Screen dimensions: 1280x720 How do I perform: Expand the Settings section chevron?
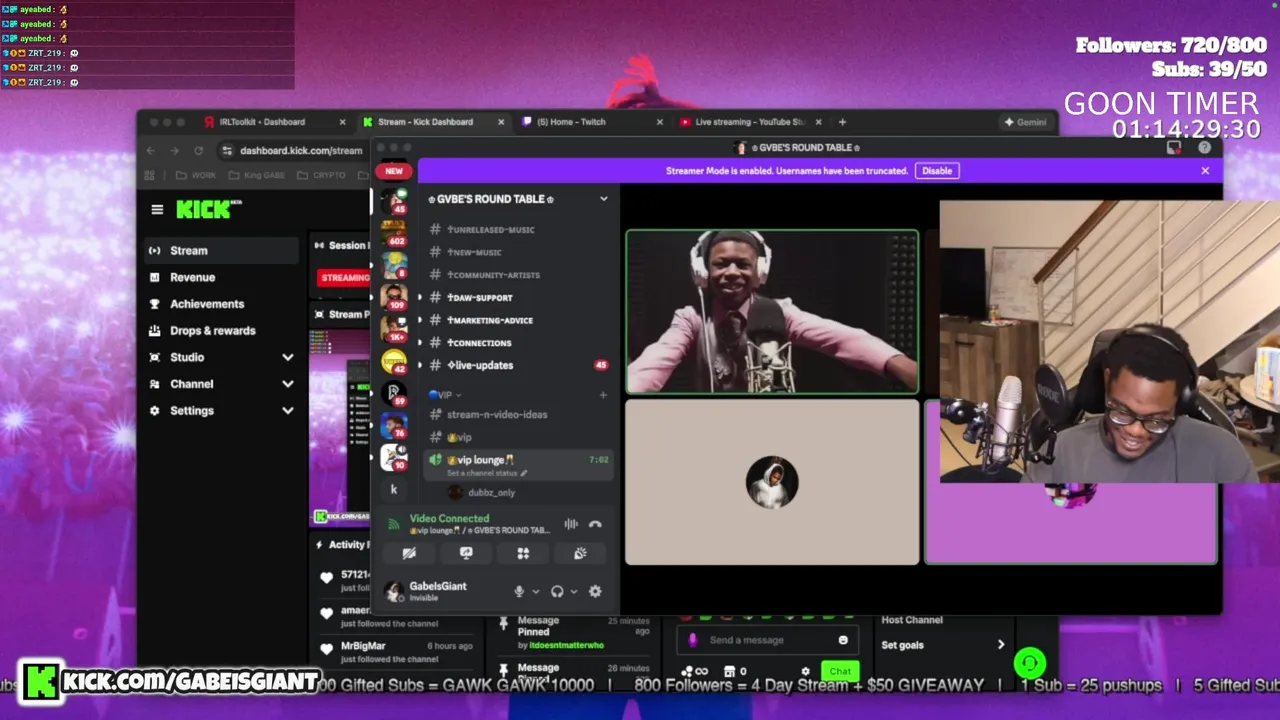click(288, 410)
